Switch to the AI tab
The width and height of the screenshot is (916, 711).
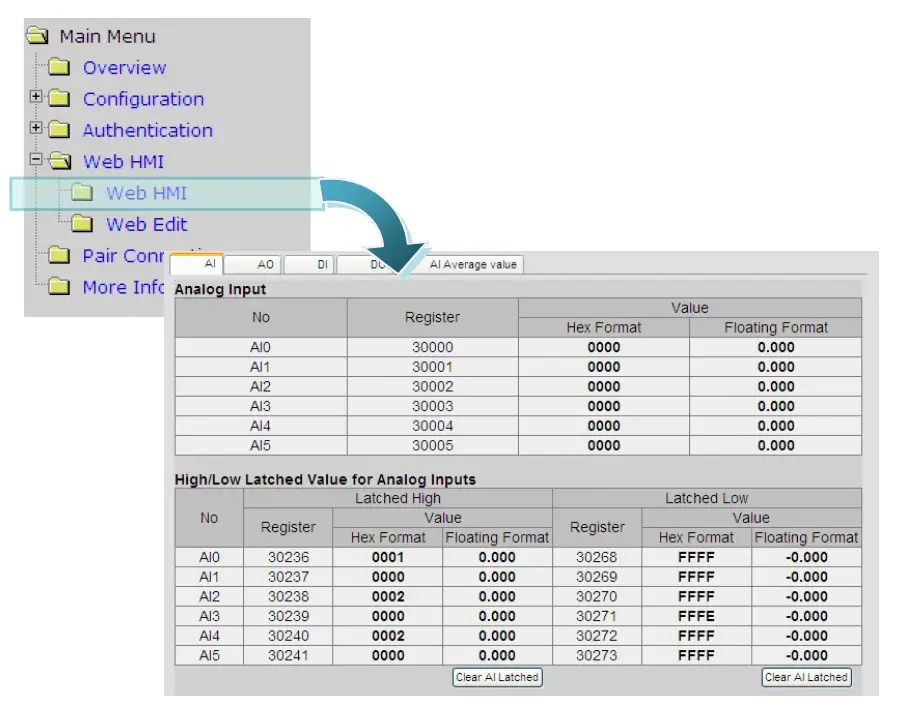[196, 263]
